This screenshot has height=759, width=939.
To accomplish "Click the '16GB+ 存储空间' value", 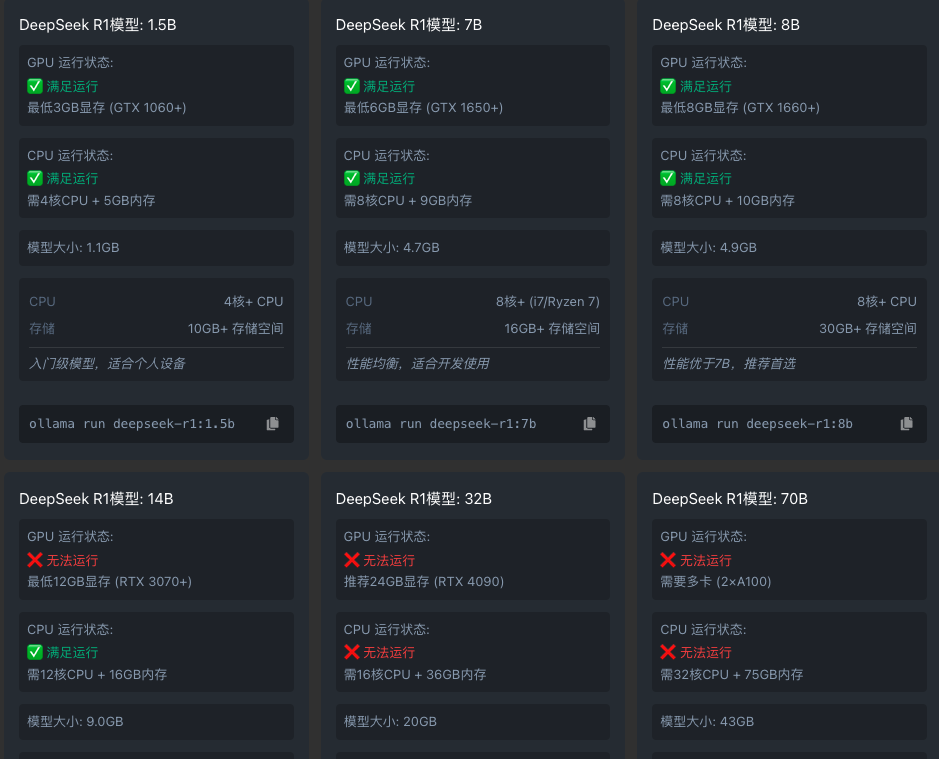I will tap(552, 329).
